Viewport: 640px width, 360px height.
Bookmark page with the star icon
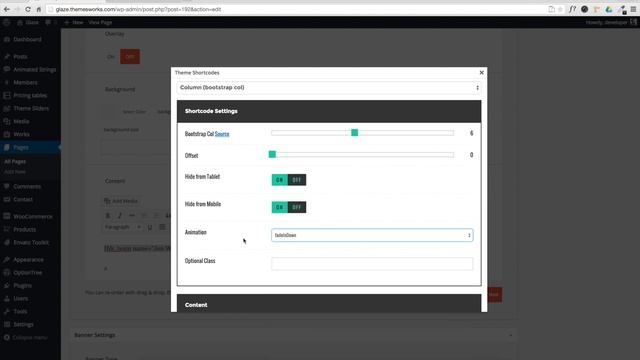coord(560,9)
